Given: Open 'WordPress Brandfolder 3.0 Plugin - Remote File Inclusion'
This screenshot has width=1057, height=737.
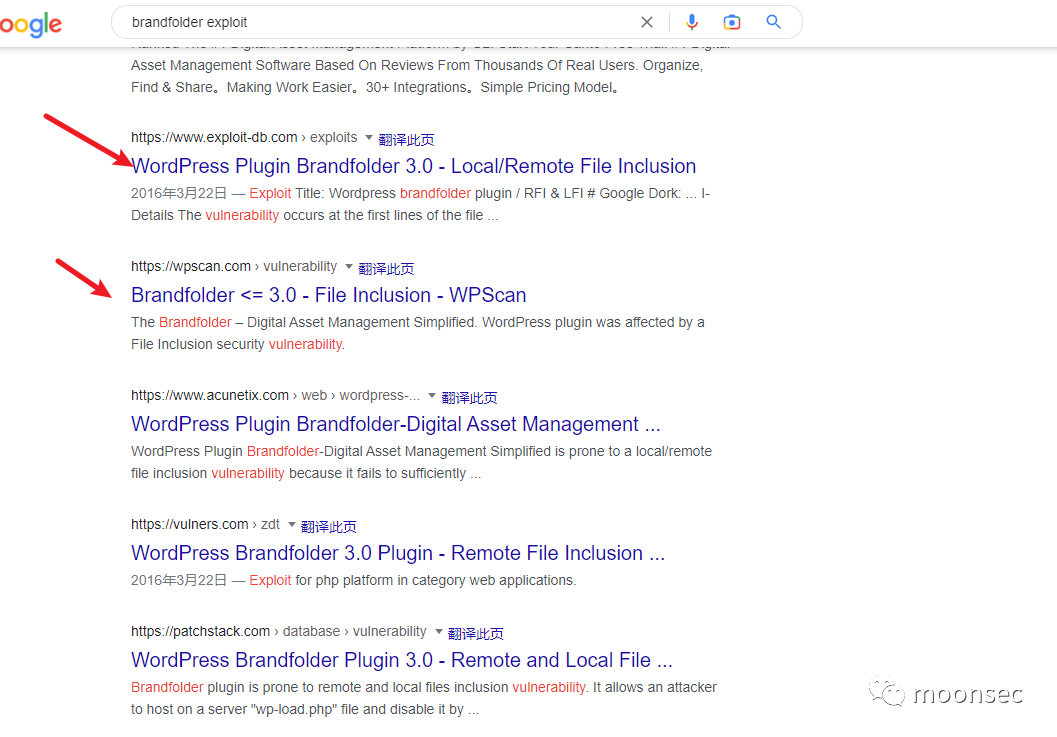Looking at the screenshot, I should click(x=398, y=552).
